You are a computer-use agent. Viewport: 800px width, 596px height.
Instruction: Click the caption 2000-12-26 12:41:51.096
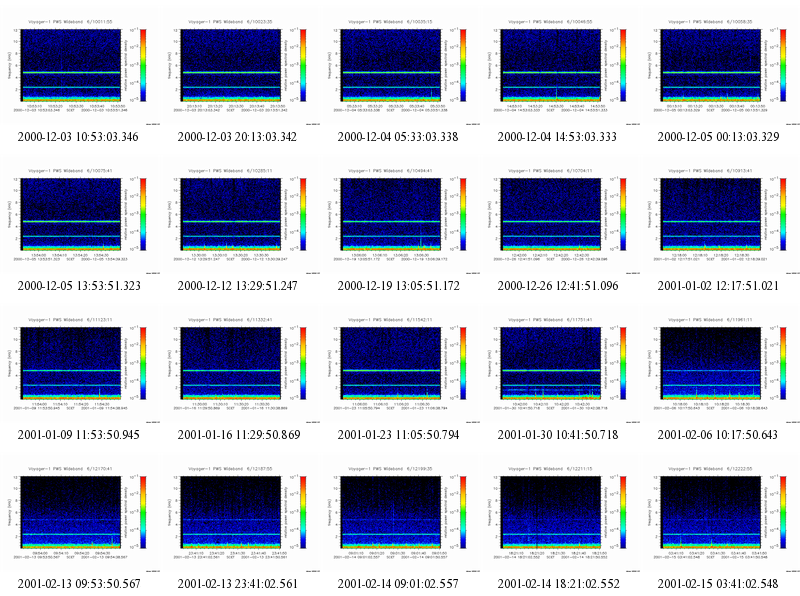coord(558,286)
